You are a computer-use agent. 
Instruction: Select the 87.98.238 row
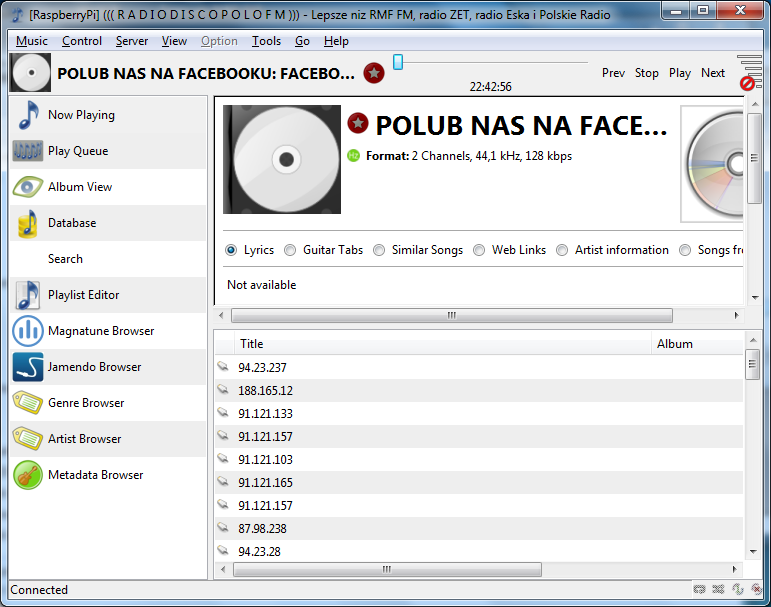pyautogui.click(x=479, y=528)
